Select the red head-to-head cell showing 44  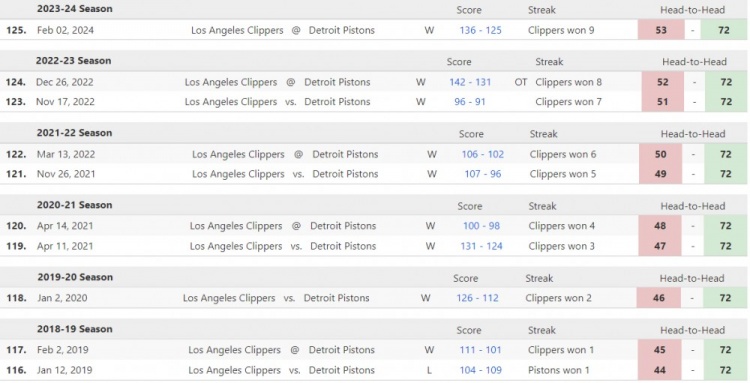point(660,370)
